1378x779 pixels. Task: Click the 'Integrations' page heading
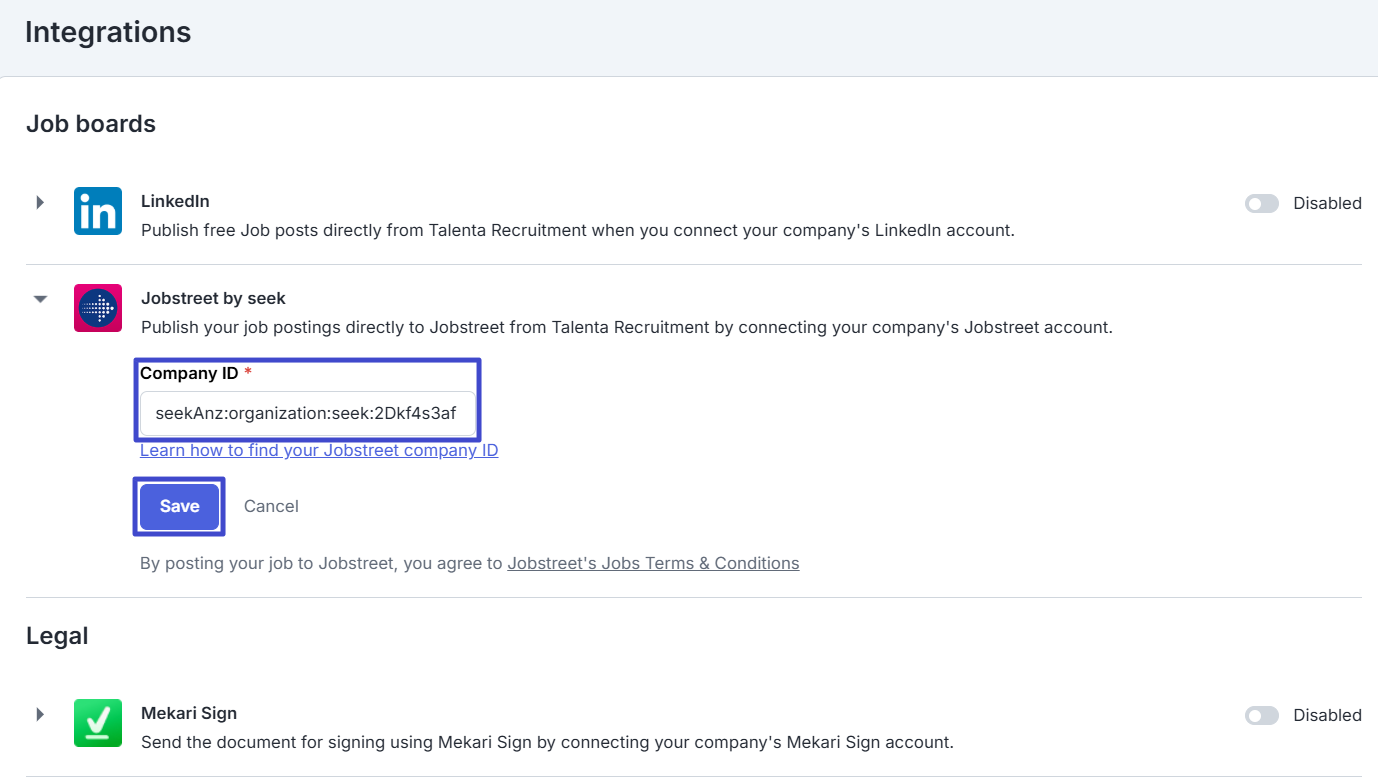[108, 32]
